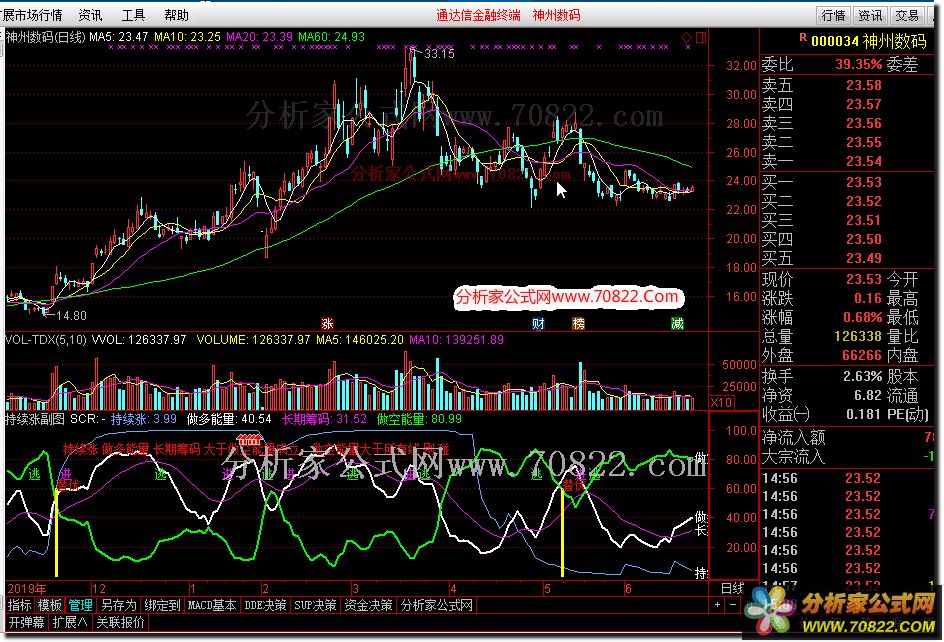
Task: Click the 14.80 low price label
Action: pyautogui.click(x=72, y=316)
